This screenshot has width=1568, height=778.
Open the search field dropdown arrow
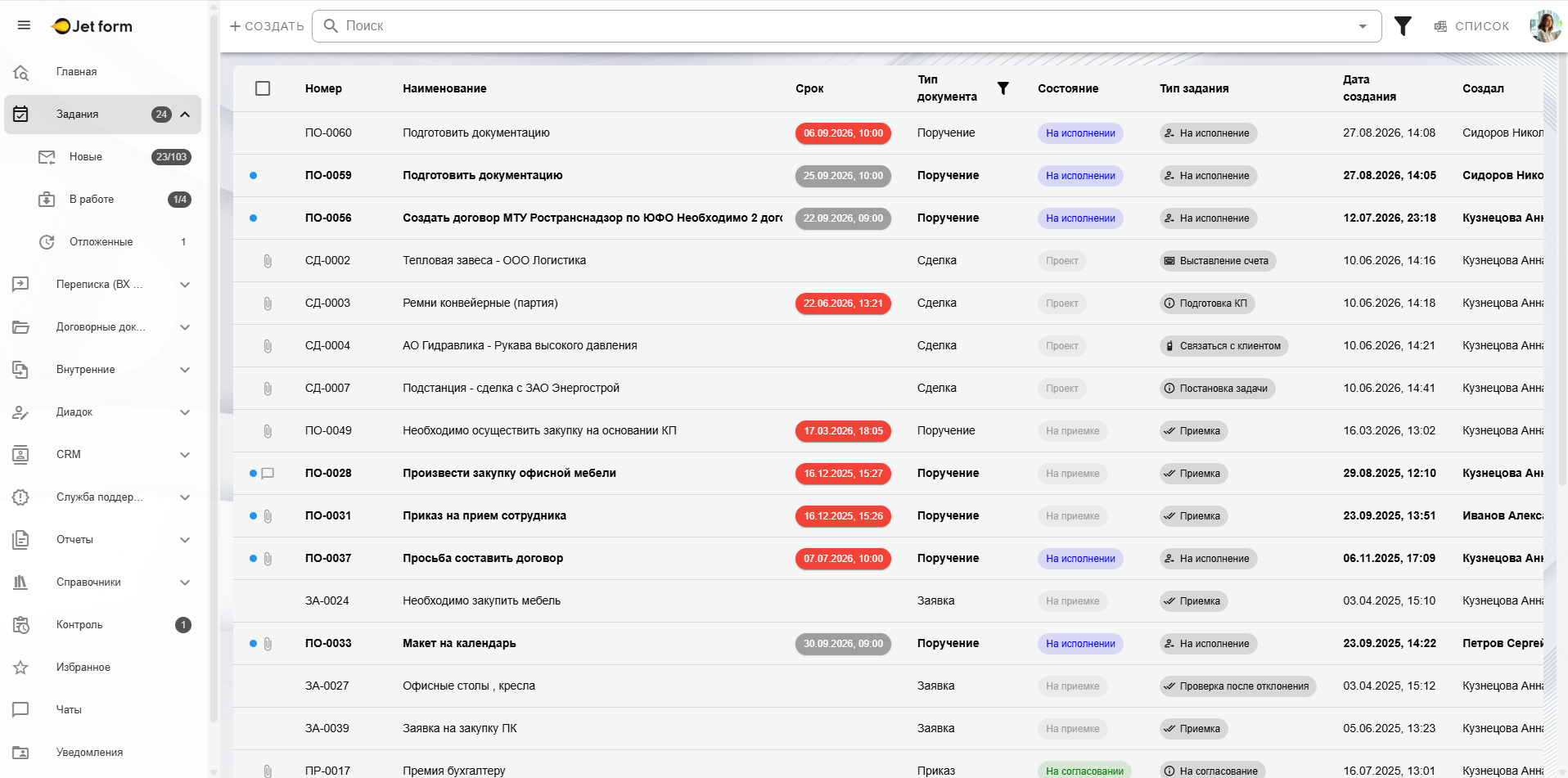(1363, 26)
